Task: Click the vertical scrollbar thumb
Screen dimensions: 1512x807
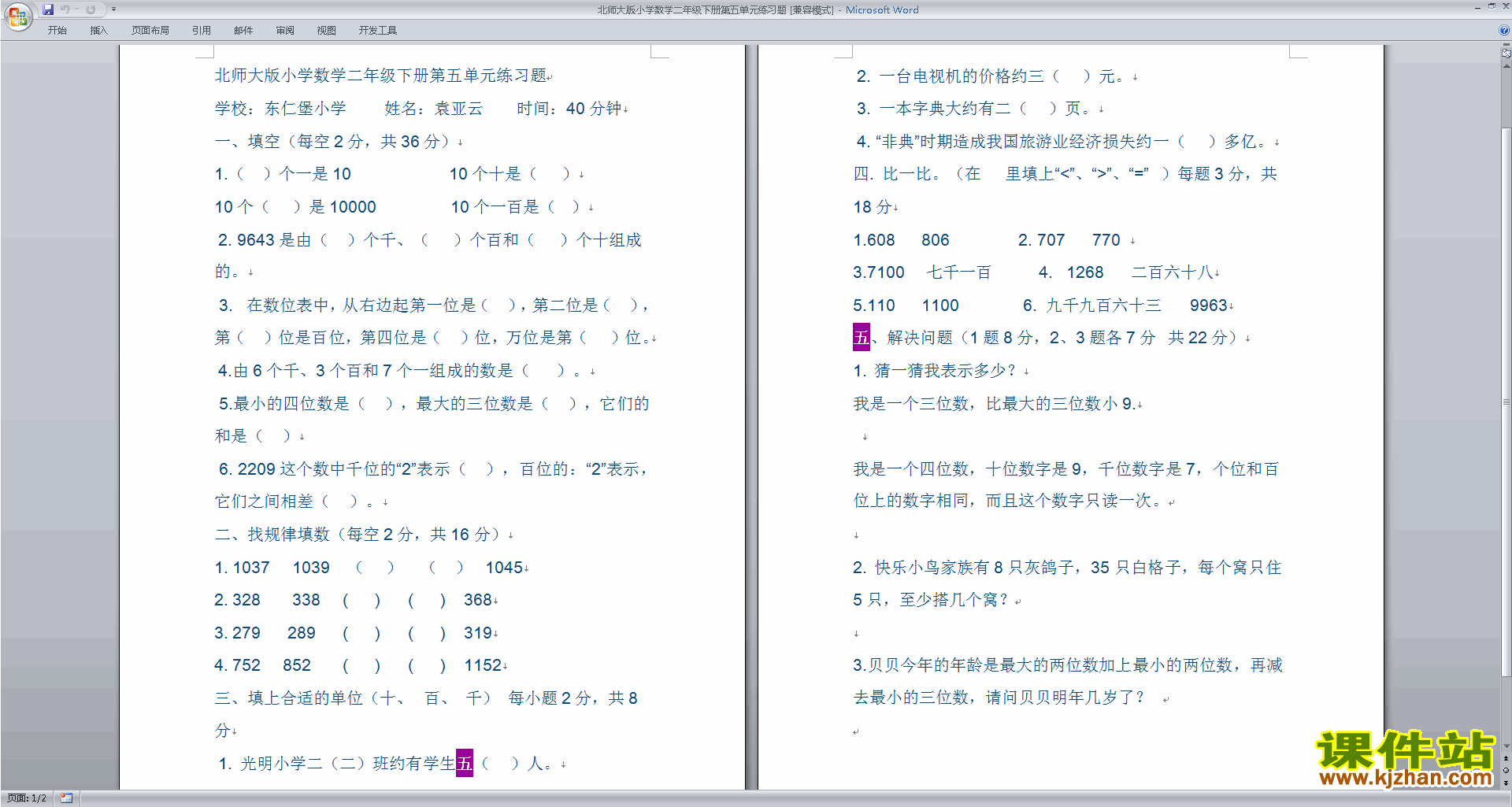Action: 1506,402
